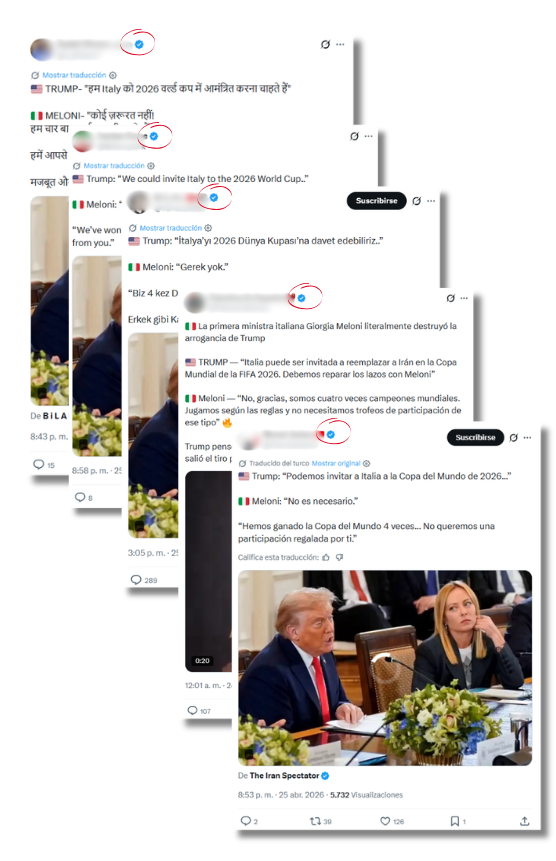Share the bottom tweet via share icon

pos(524,821)
